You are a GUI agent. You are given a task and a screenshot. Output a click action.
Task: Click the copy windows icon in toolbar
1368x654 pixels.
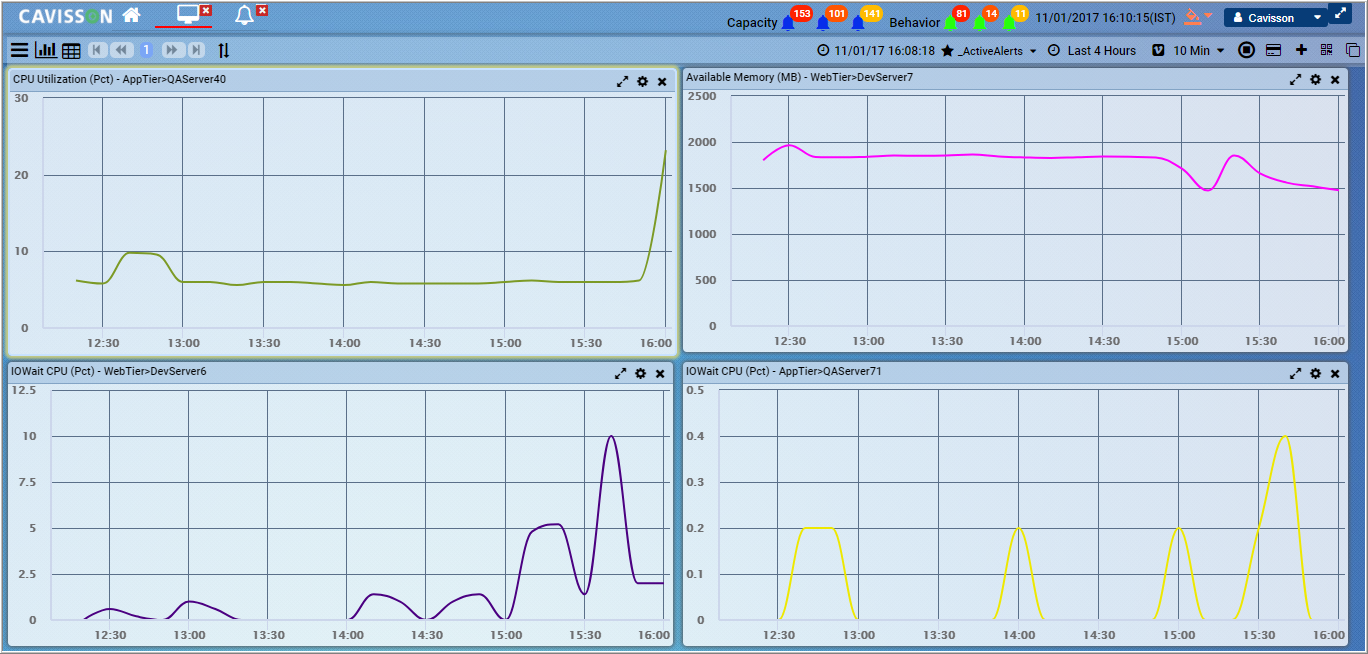point(1353,50)
